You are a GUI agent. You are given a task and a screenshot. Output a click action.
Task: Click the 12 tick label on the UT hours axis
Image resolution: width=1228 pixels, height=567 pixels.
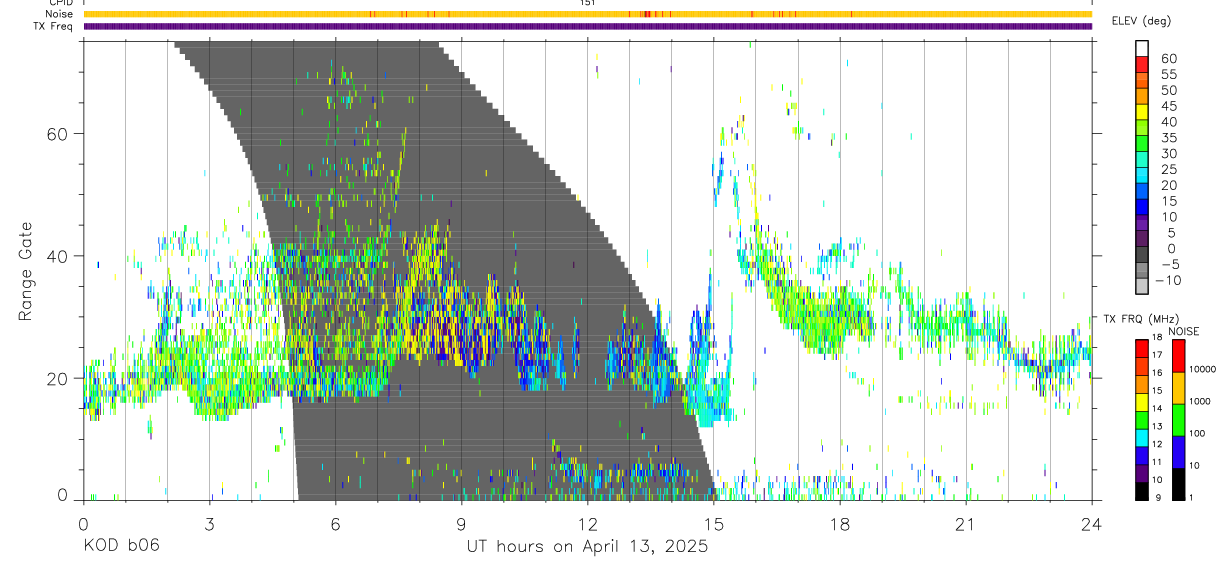coord(587,523)
